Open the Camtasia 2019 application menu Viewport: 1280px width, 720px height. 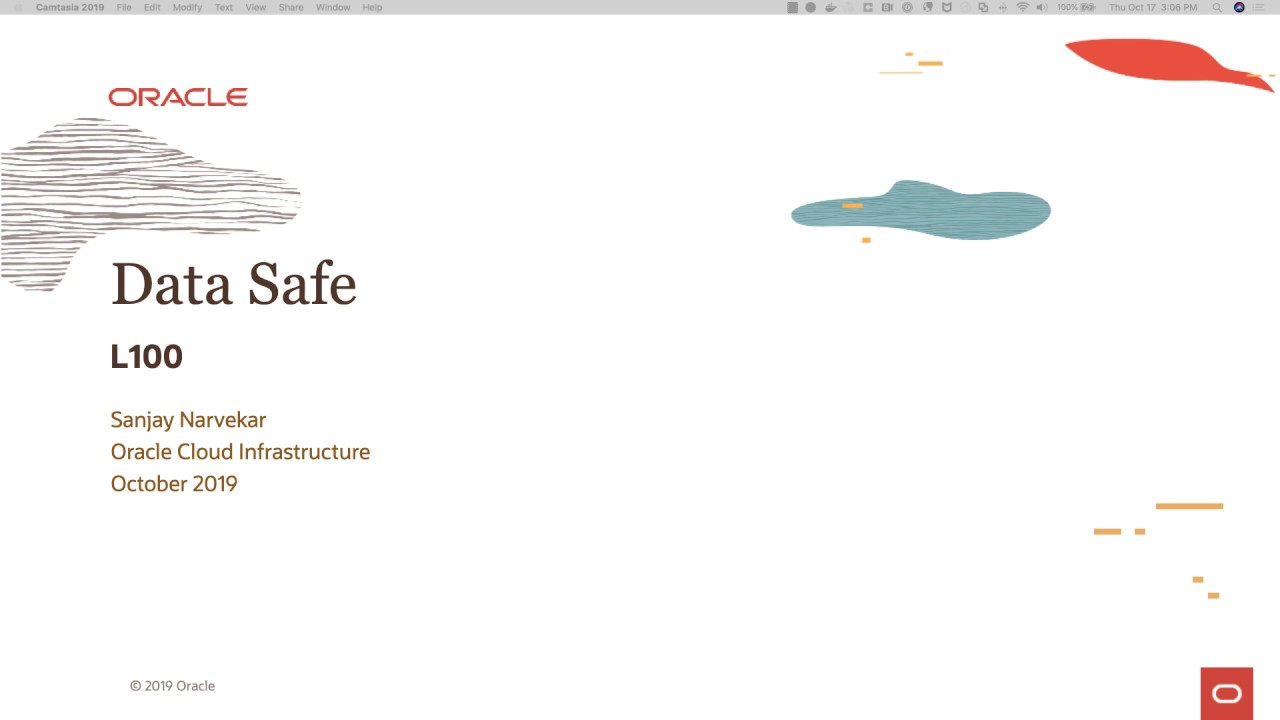tap(70, 7)
